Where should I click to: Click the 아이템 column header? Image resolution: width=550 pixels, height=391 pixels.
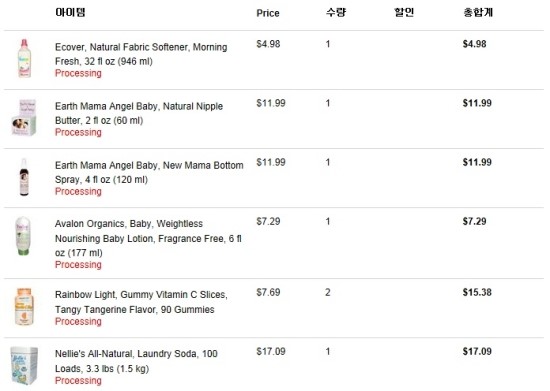pos(70,12)
